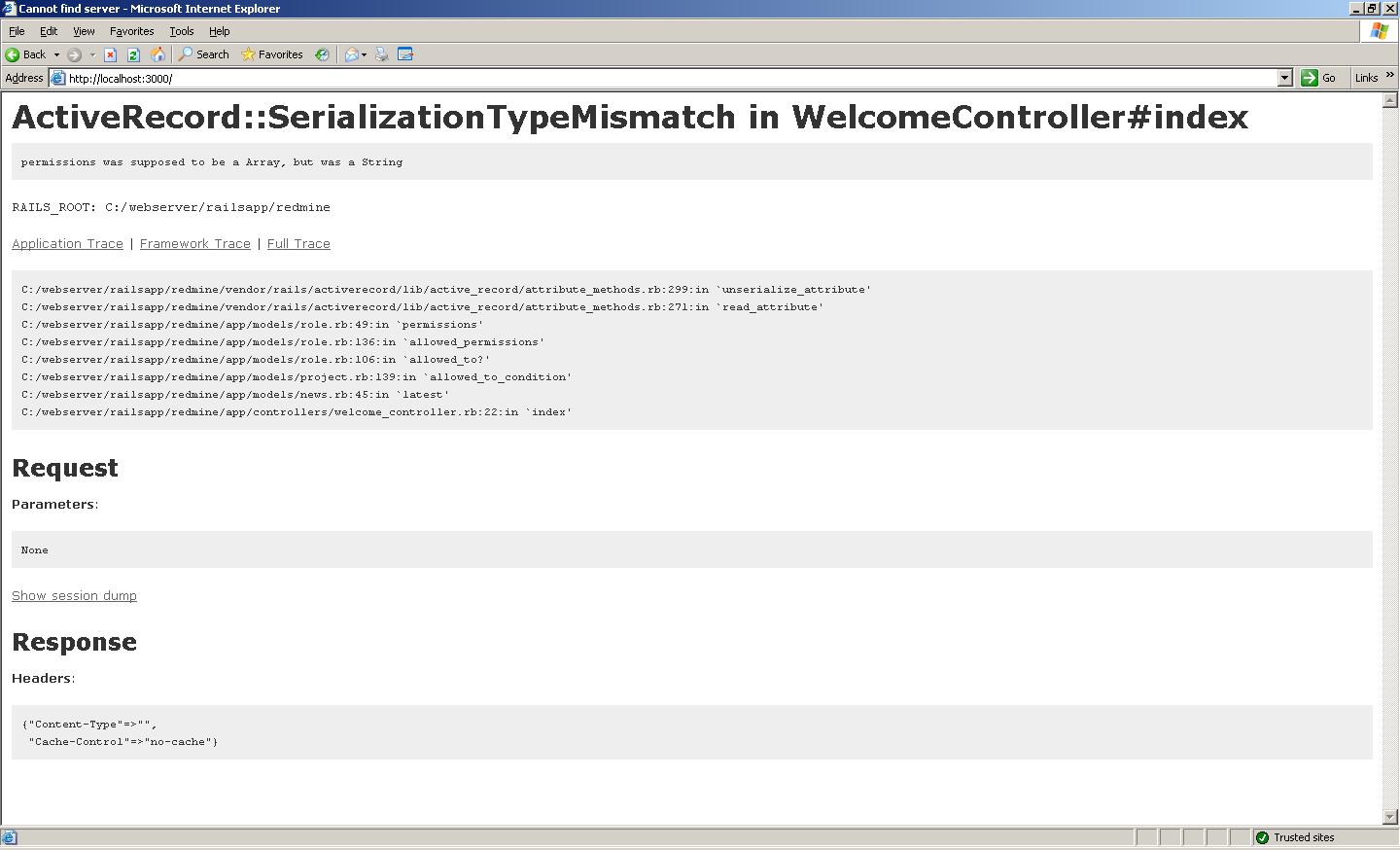Screen dimensions: 1400x850
Task: Open the Mail button dropdown arrow
Action: click(364, 54)
